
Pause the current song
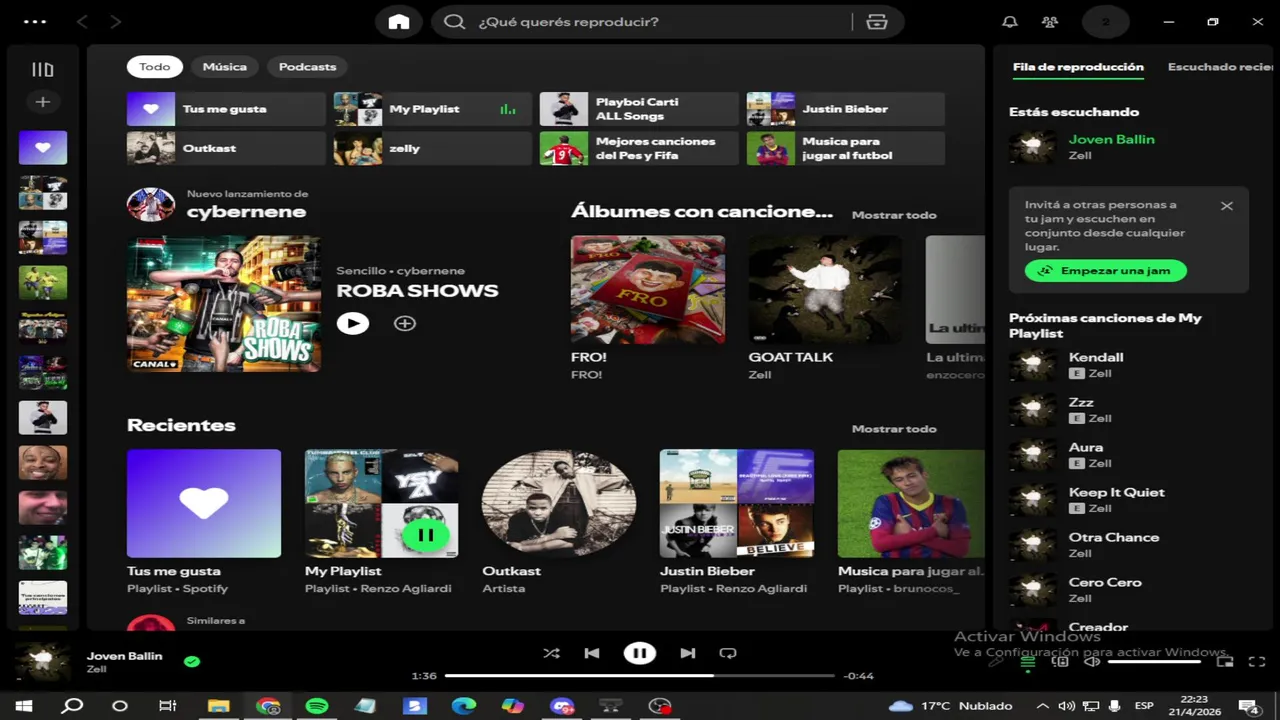(x=640, y=653)
